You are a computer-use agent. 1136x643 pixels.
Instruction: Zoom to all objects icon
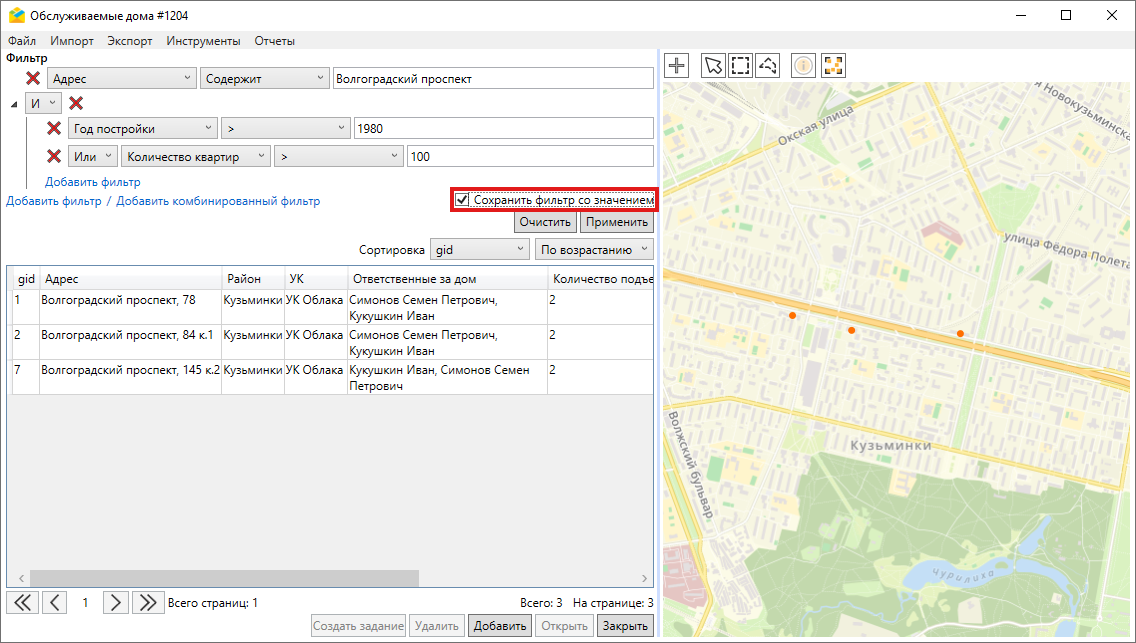coord(833,66)
